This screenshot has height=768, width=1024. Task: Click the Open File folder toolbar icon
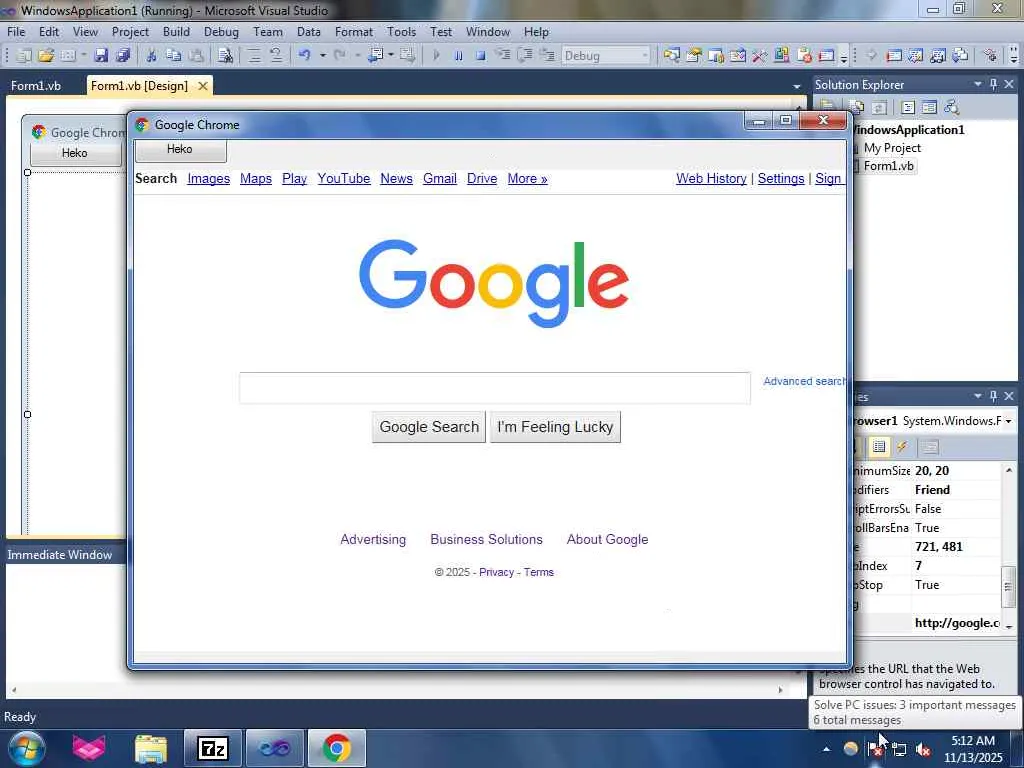pyautogui.click(x=46, y=56)
